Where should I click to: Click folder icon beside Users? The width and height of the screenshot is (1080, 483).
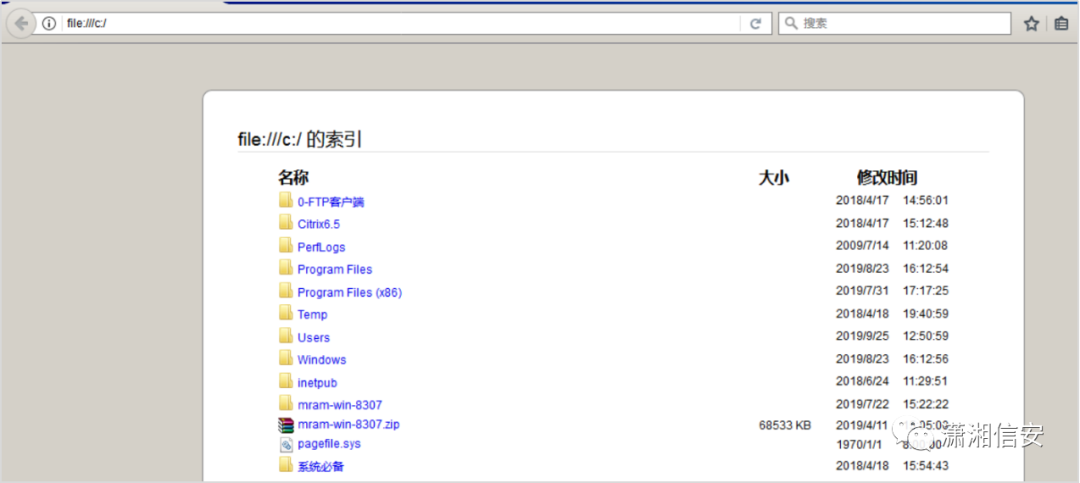(286, 336)
